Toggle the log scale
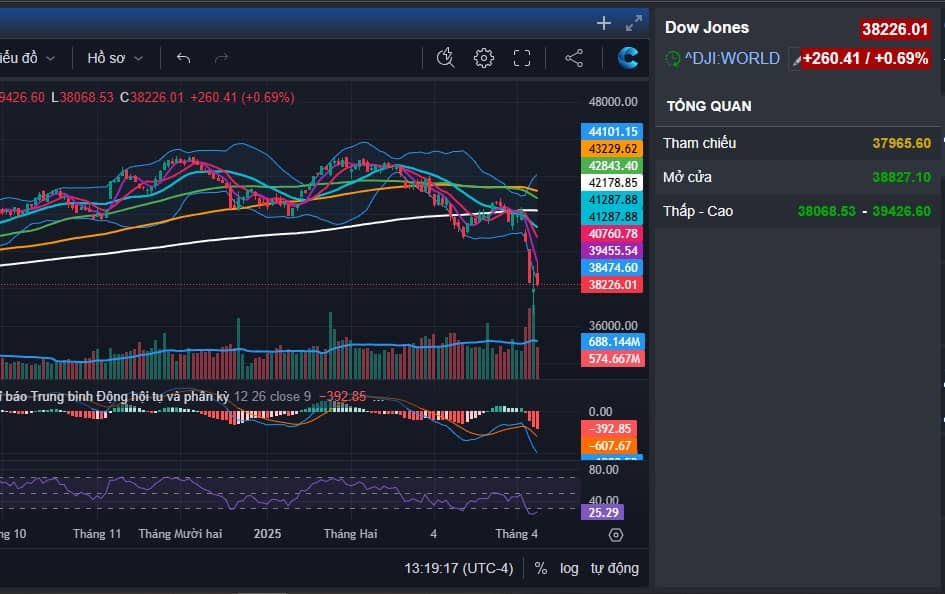The image size is (945, 594). coord(569,568)
